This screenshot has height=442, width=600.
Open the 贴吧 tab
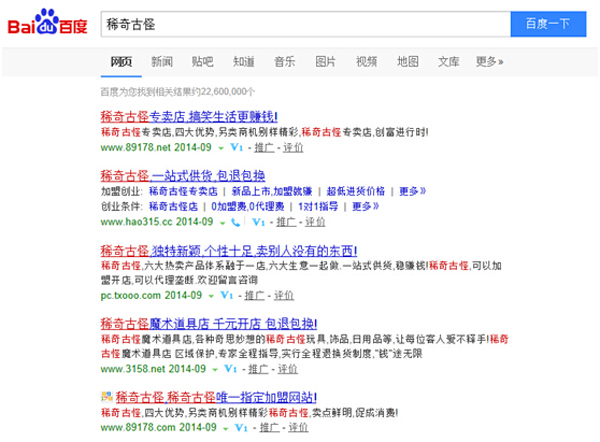click(202, 62)
